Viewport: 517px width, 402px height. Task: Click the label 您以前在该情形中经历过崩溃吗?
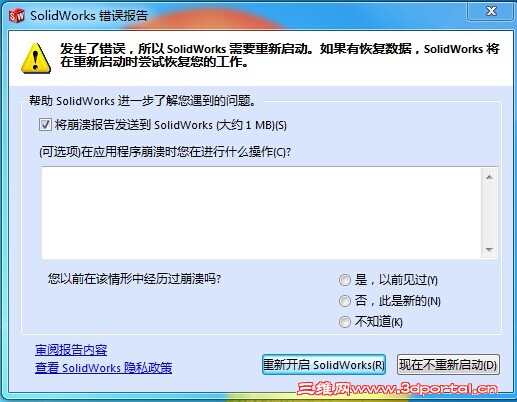(134, 279)
